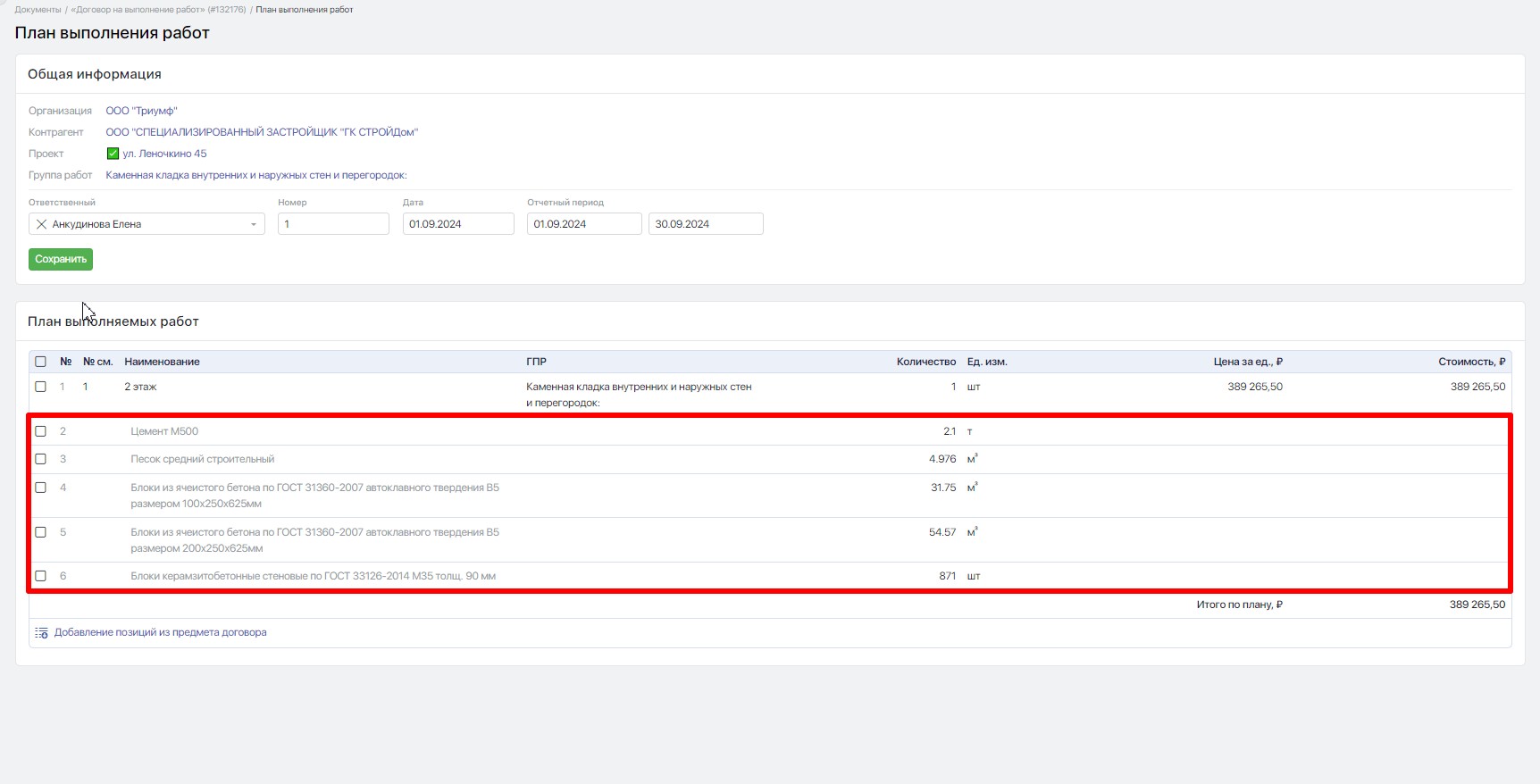Tick the checkbox for Песок средний строительный
Screen dimensions: 1540x784
click(x=40, y=459)
